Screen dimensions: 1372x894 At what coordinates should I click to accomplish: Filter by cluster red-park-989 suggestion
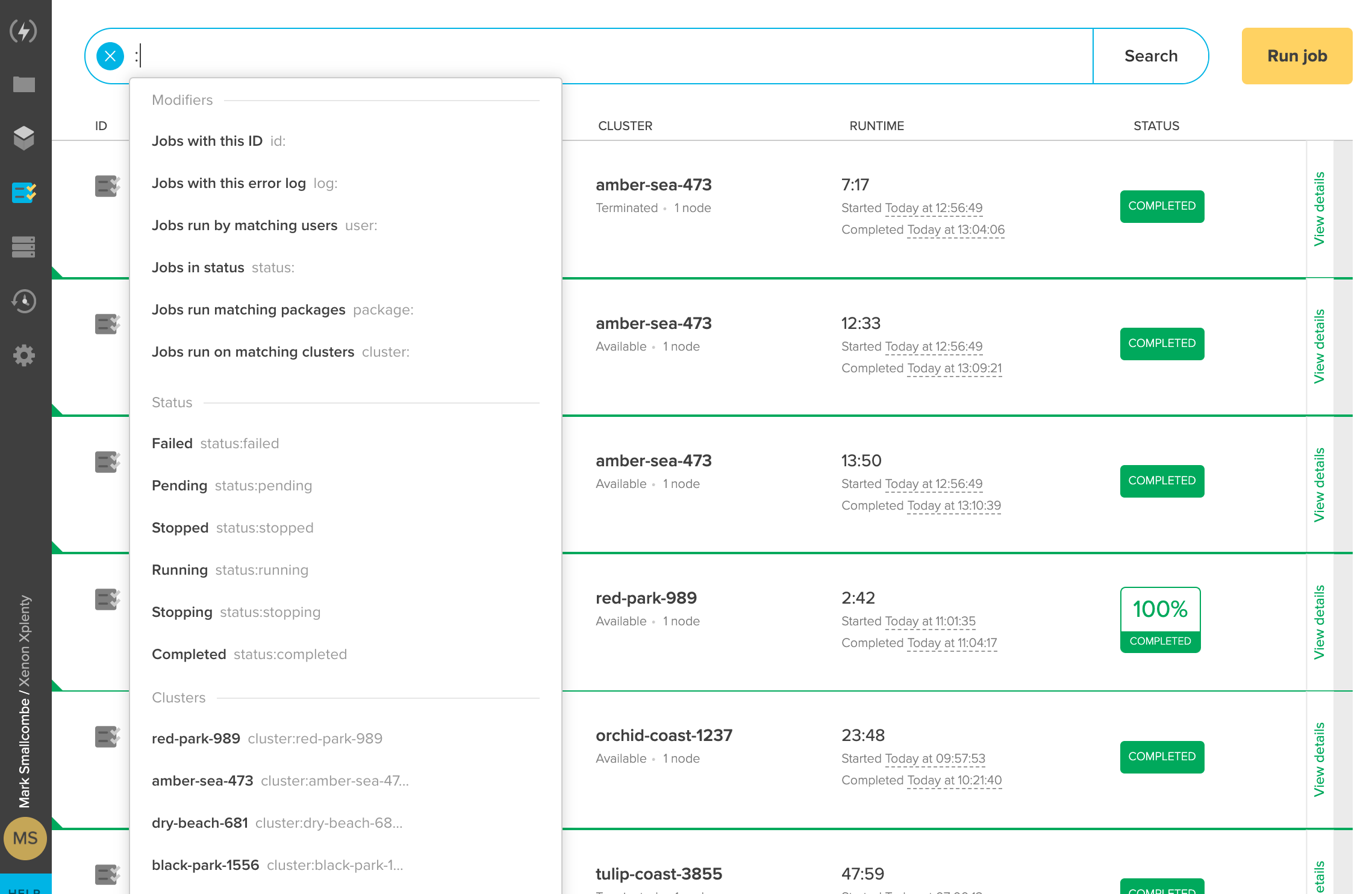346,739
